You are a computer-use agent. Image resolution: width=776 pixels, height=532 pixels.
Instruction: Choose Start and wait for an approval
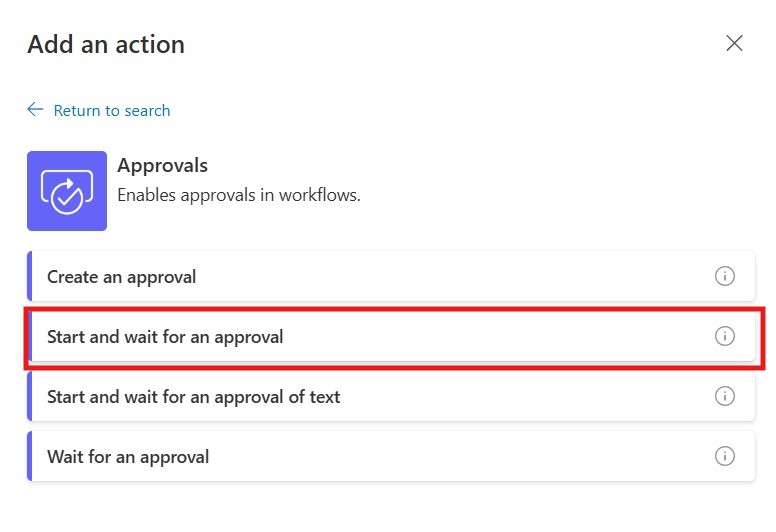(x=165, y=337)
